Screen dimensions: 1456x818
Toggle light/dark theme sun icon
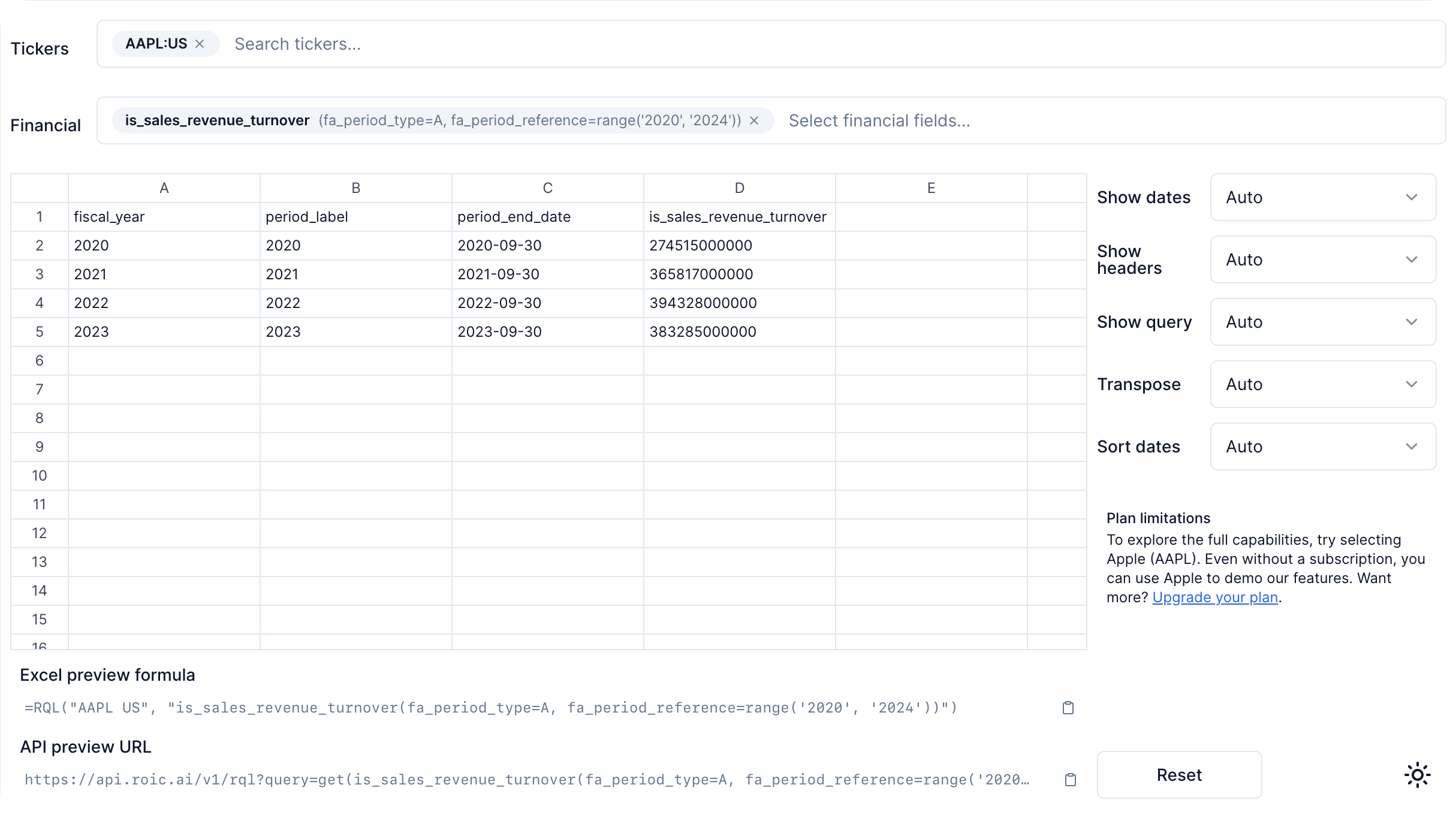pyautogui.click(x=1417, y=775)
